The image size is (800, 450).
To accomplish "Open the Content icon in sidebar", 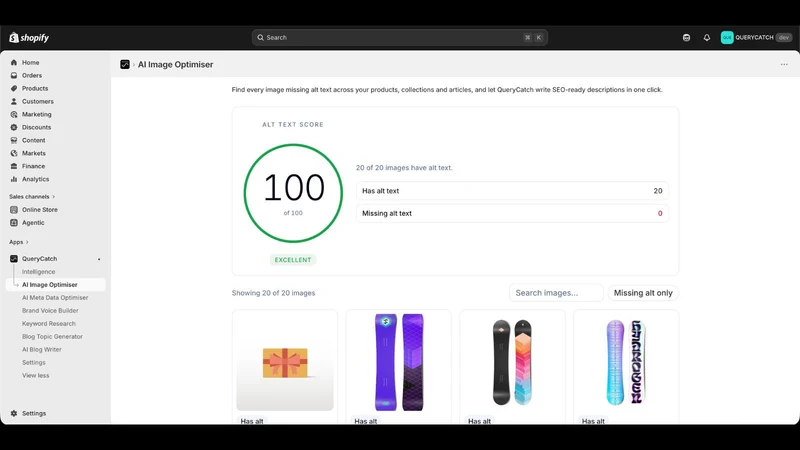I will (14, 140).
